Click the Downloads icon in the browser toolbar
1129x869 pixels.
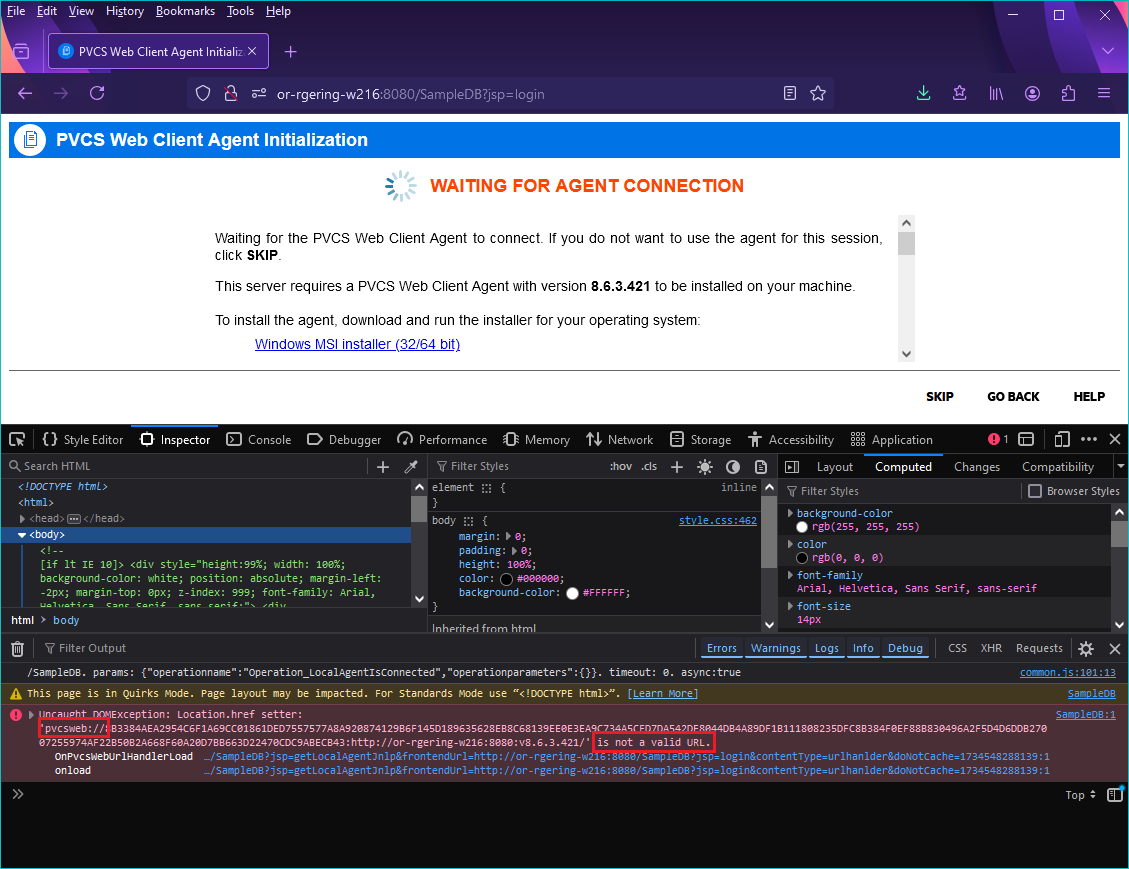coord(923,93)
